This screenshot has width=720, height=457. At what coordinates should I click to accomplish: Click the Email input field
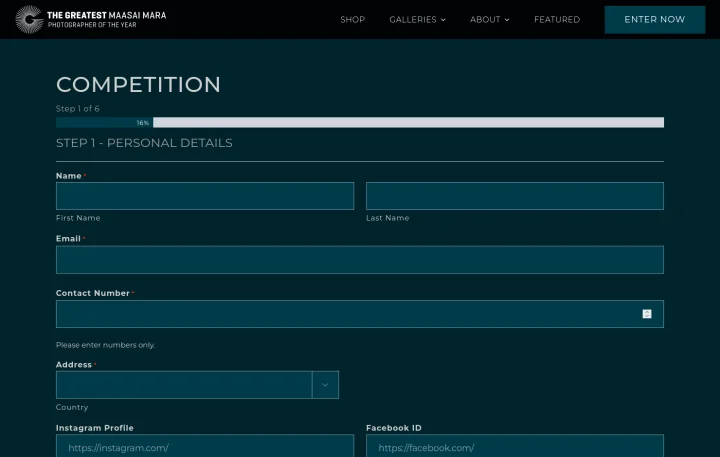click(360, 260)
